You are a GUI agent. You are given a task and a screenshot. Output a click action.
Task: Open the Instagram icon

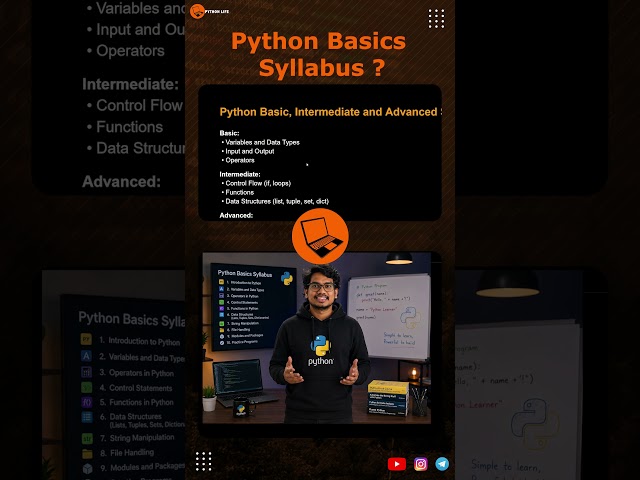click(x=420, y=464)
